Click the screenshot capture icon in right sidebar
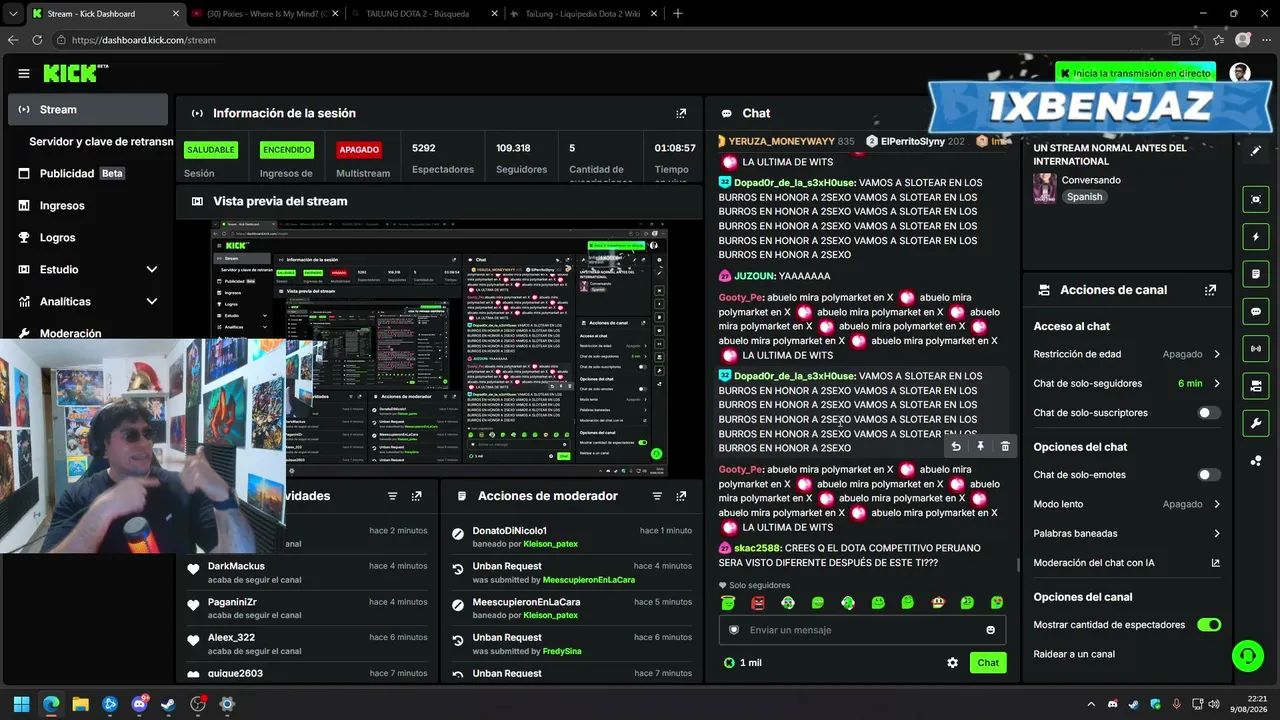The height and width of the screenshot is (720, 1280). (x=1256, y=199)
